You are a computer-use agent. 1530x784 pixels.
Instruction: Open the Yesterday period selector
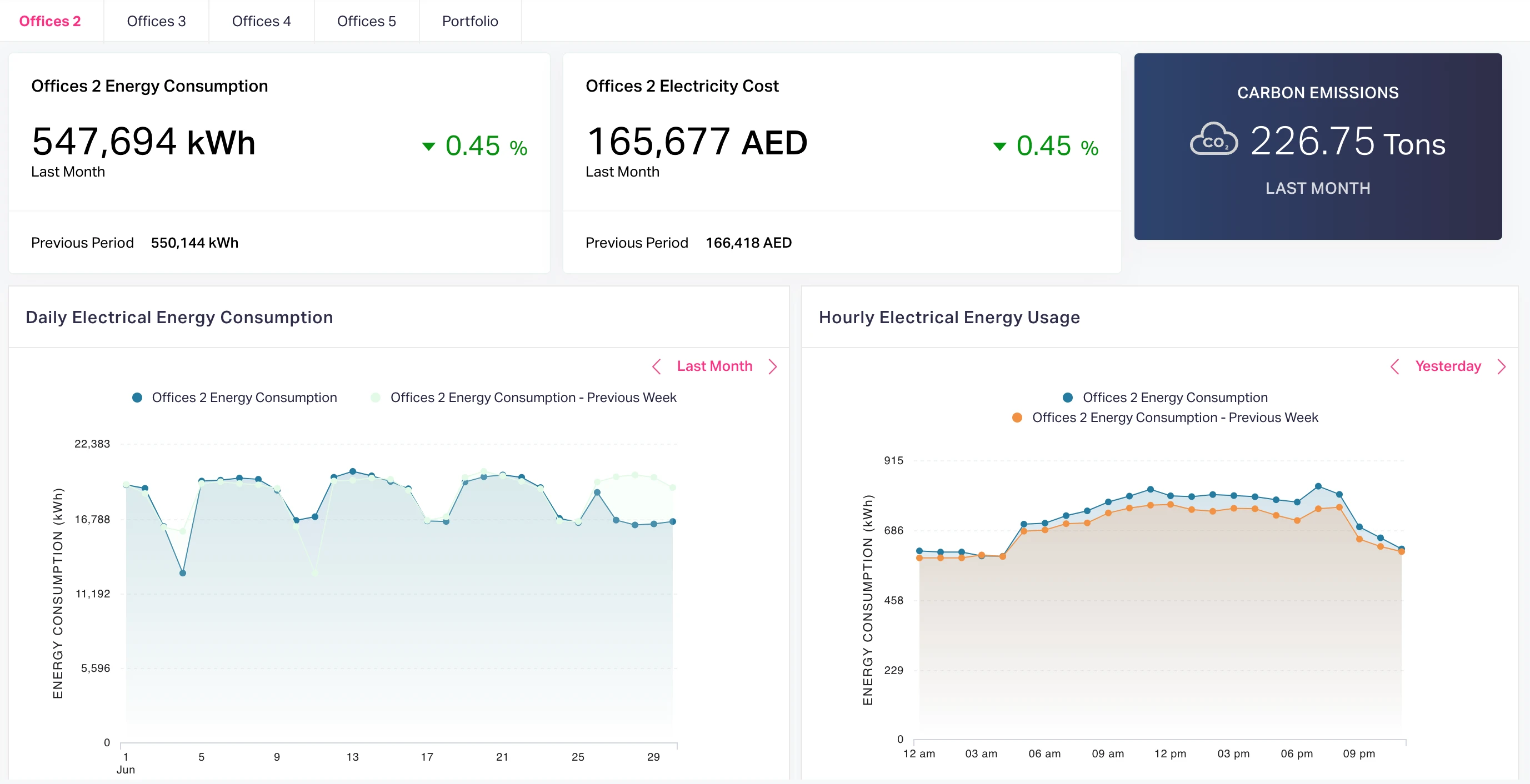[x=1447, y=366]
